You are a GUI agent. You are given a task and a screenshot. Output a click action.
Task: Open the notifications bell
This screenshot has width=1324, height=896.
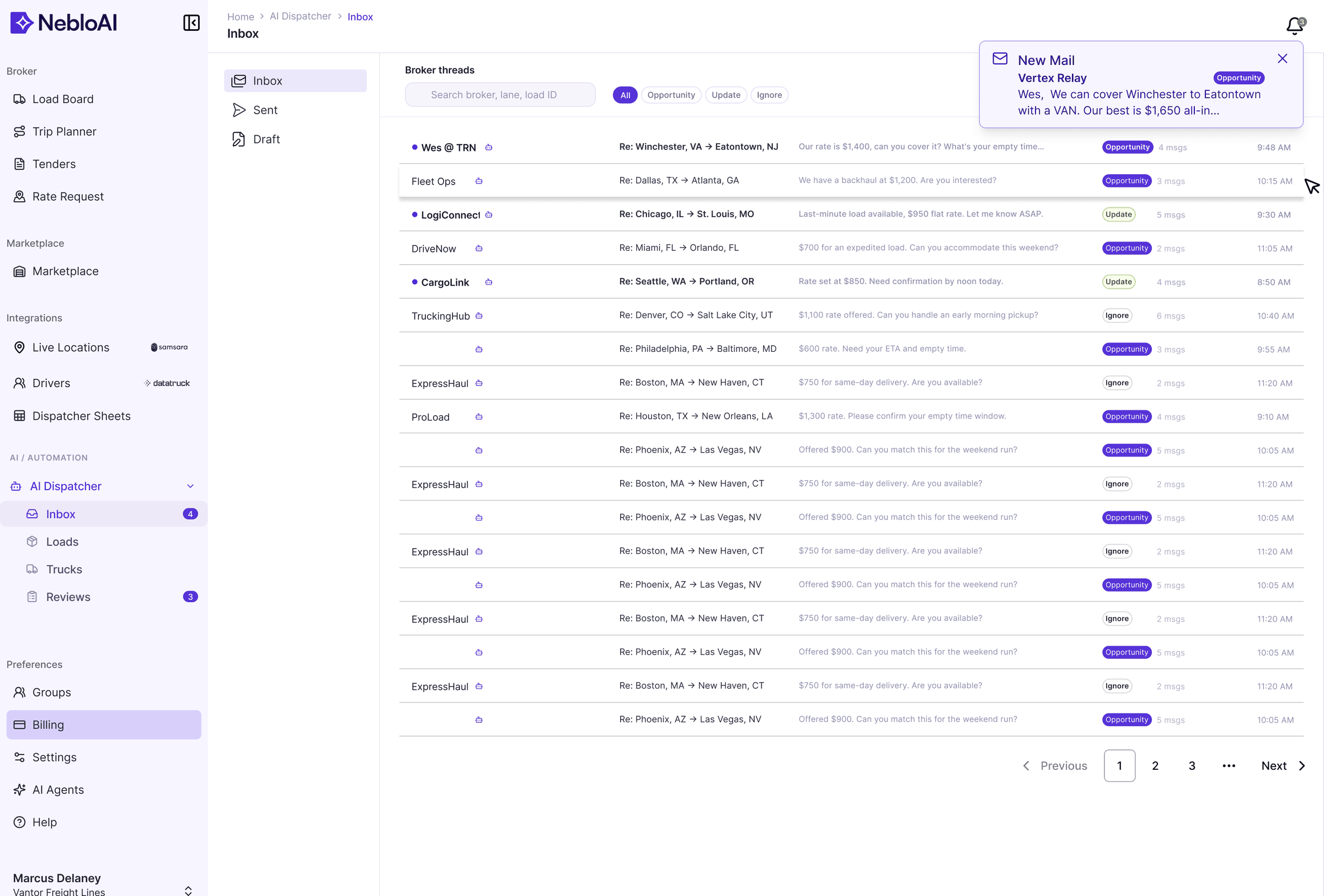point(1294,25)
